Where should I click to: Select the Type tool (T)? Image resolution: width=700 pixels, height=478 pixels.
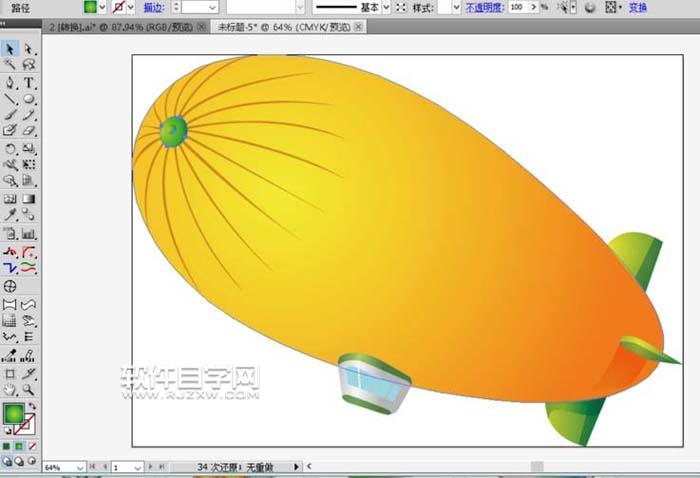[29, 82]
